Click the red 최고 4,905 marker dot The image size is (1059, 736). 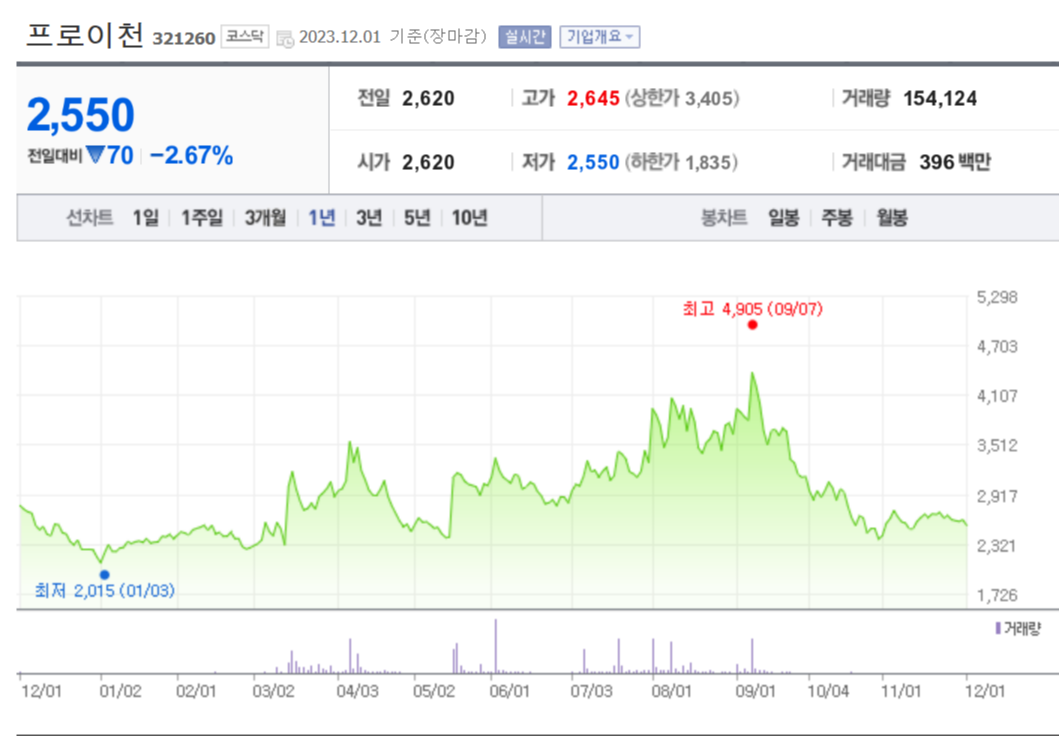(752, 325)
